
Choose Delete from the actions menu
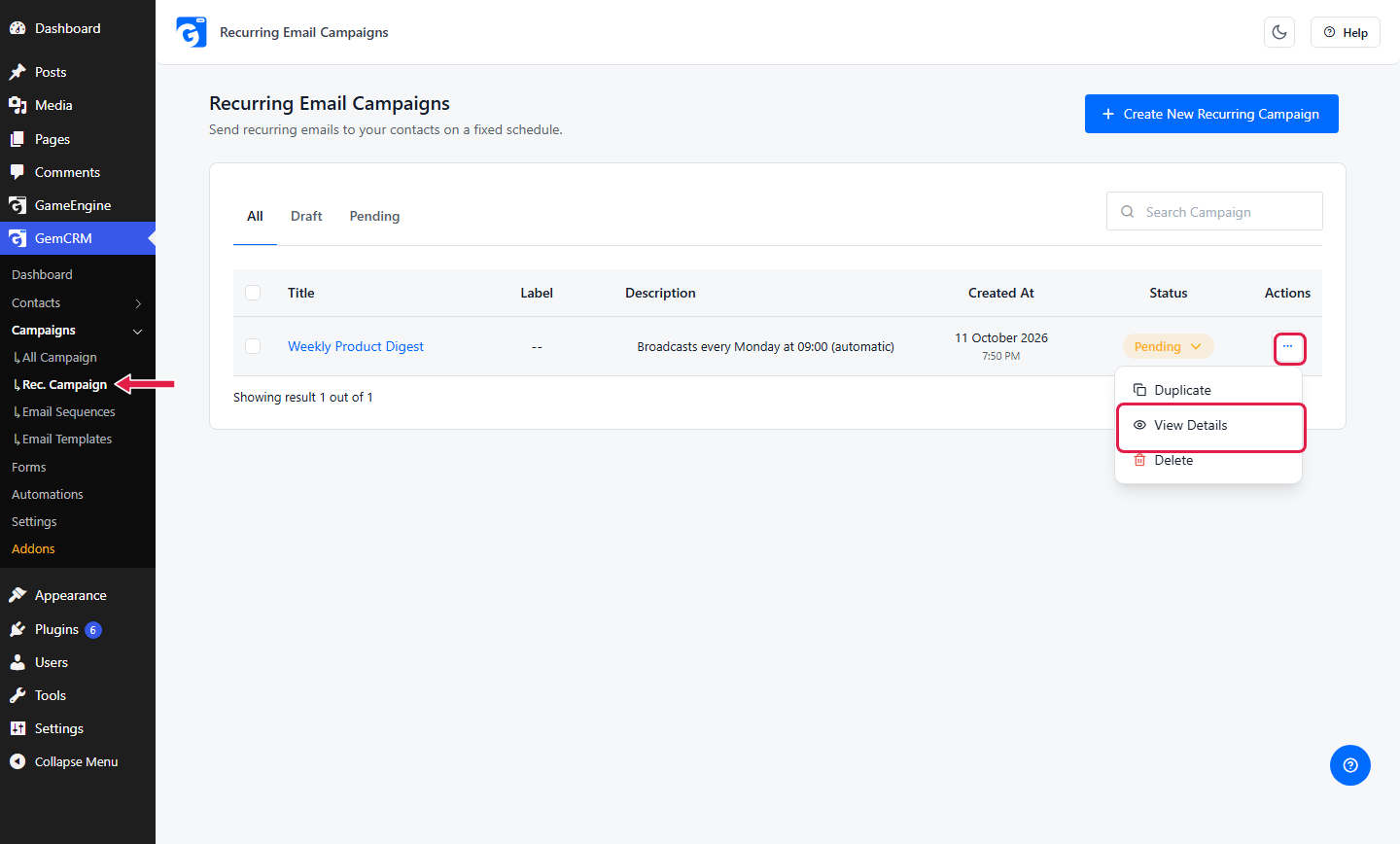pyautogui.click(x=1208, y=460)
